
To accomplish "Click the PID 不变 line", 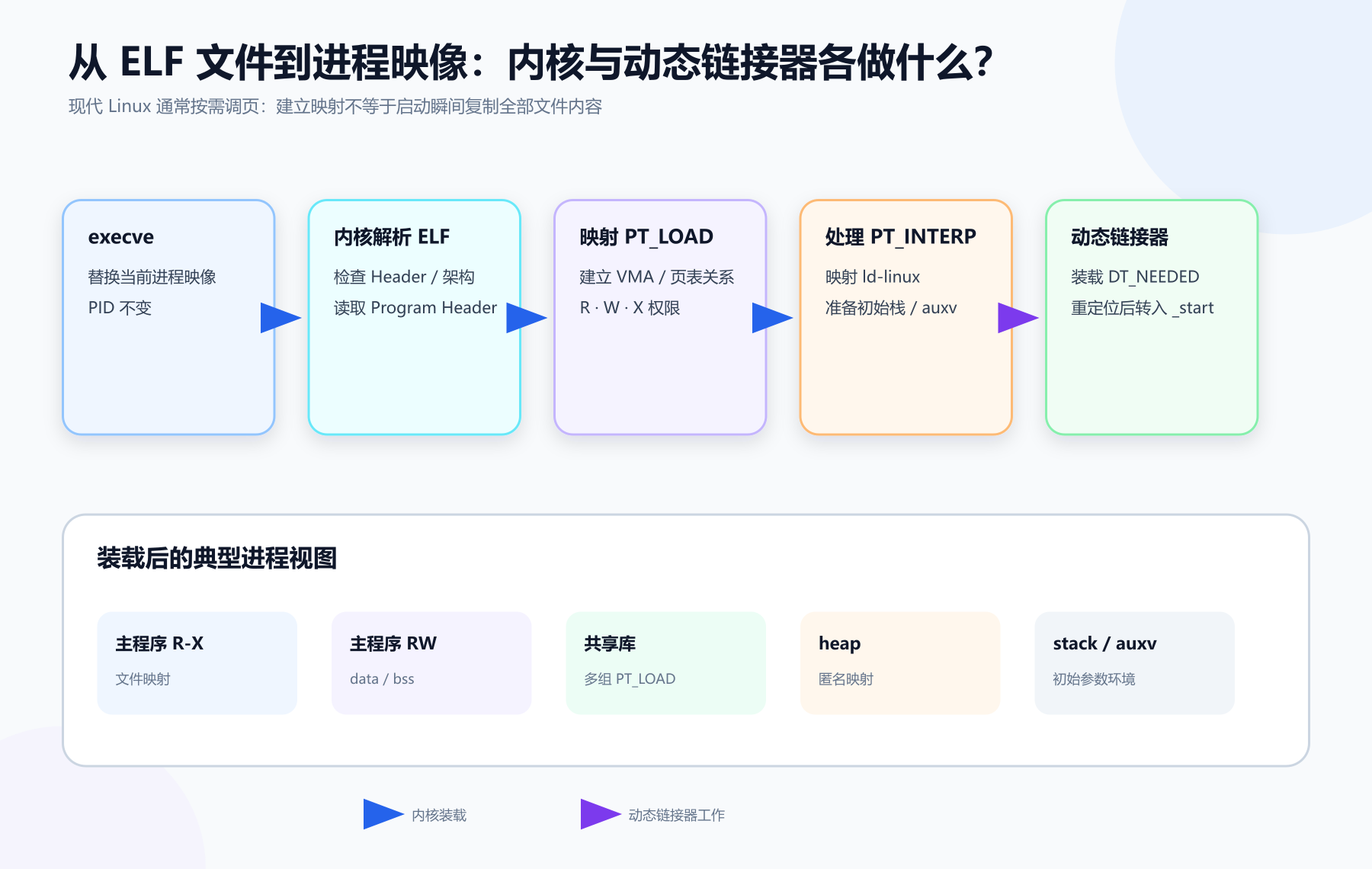I will pyautogui.click(x=120, y=308).
